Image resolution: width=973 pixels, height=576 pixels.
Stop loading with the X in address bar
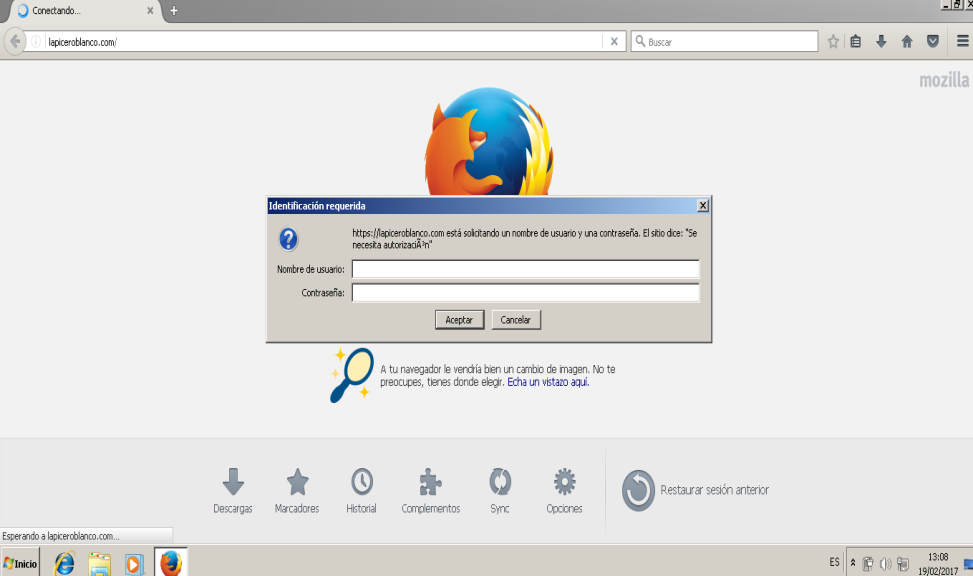click(x=614, y=42)
